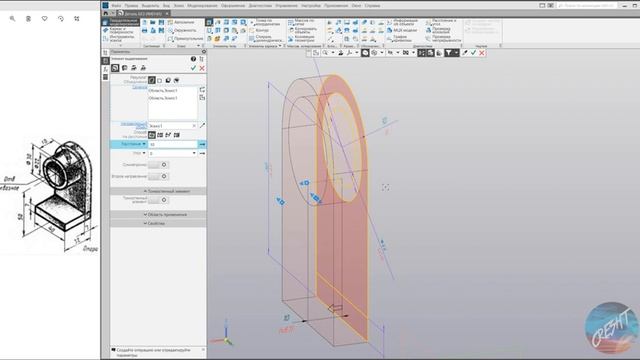Click the Open file icon in ribbon
The width and height of the screenshot is (640, 360).
click(153, 22)
